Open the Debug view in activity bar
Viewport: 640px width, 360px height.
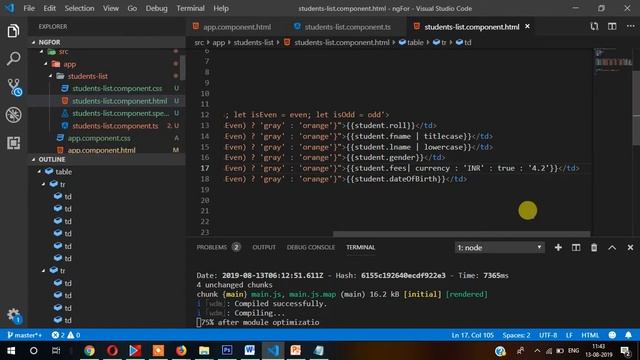(13, 115)
